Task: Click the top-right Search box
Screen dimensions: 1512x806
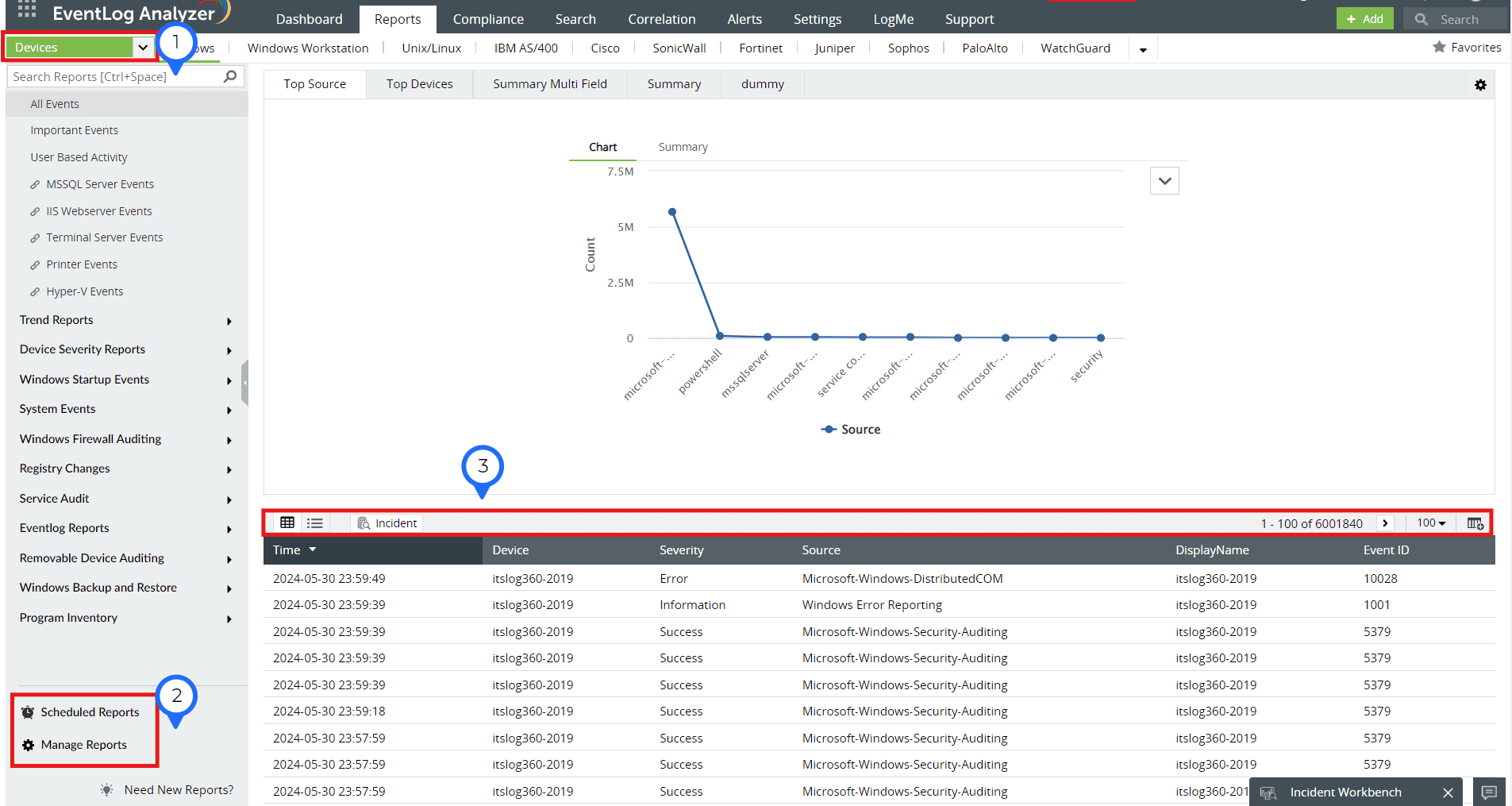Action: [x=1455, y=19]
